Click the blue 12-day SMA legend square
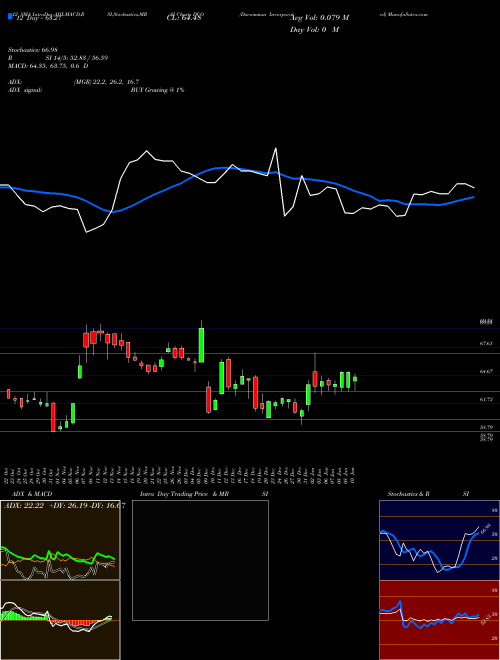The image size is (500, 660). tap(10, 16)
